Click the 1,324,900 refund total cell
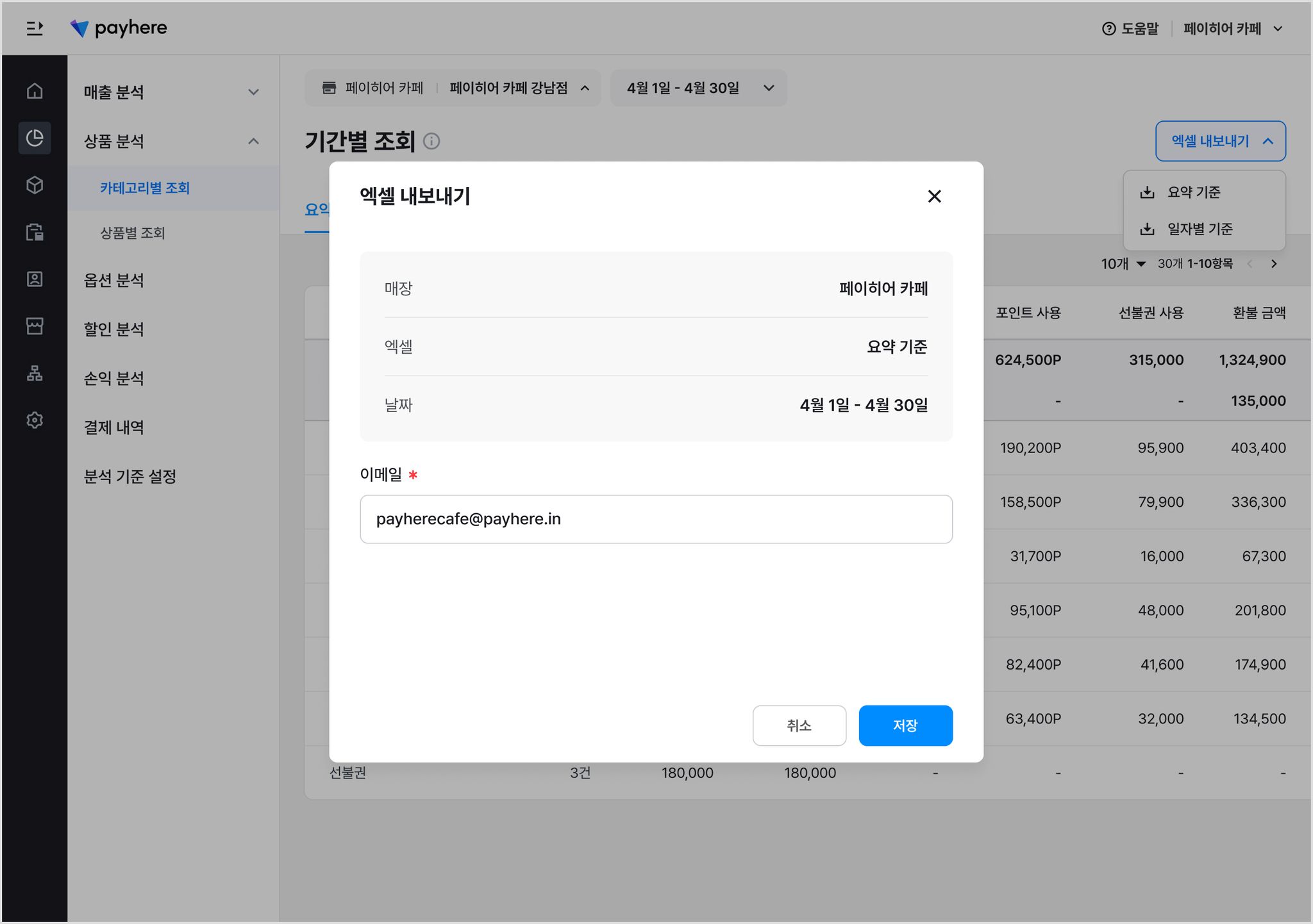Viewport: 1313px width, 924px height. [1253, 360]
